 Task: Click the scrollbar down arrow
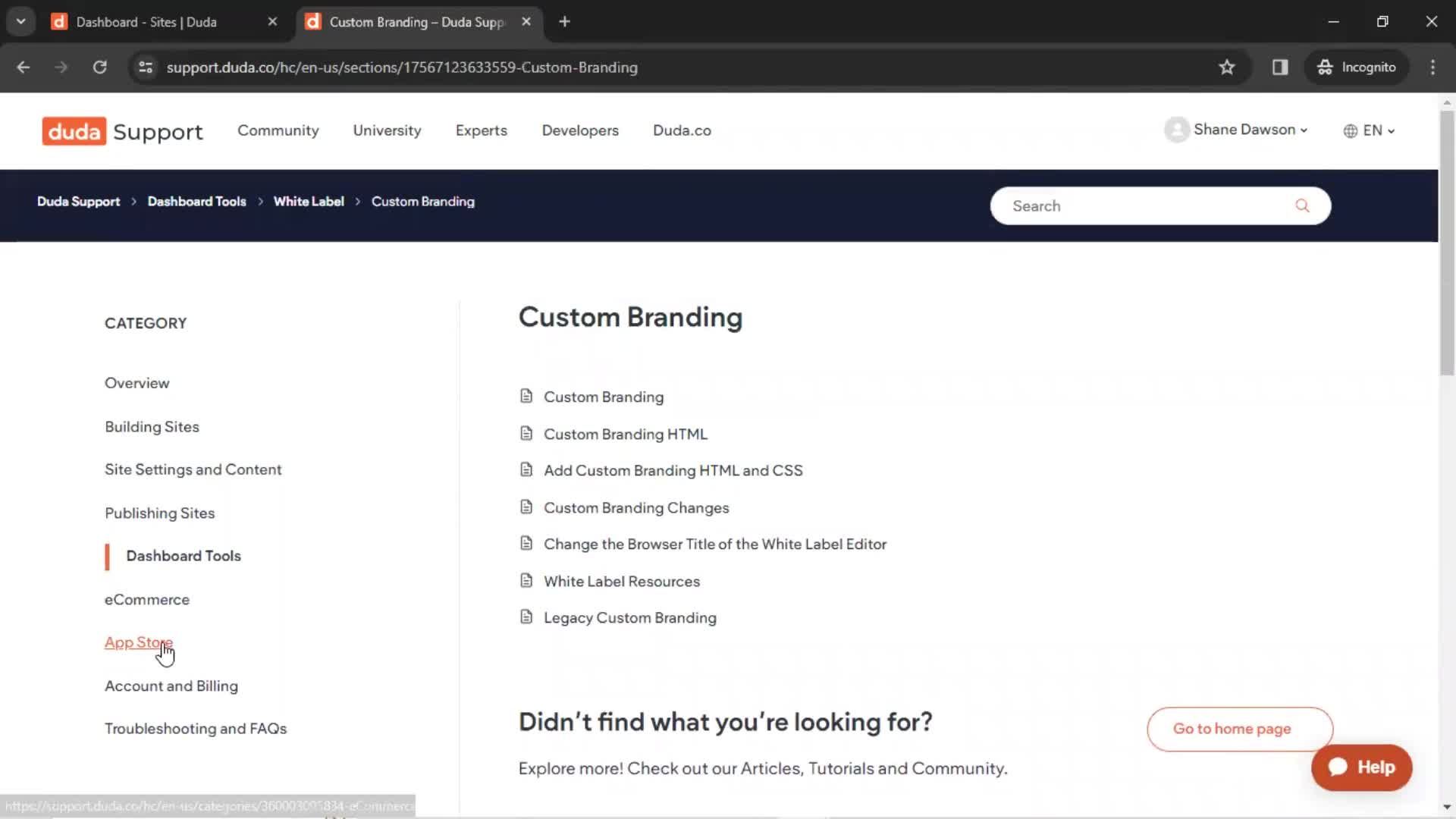point(1447,808)
